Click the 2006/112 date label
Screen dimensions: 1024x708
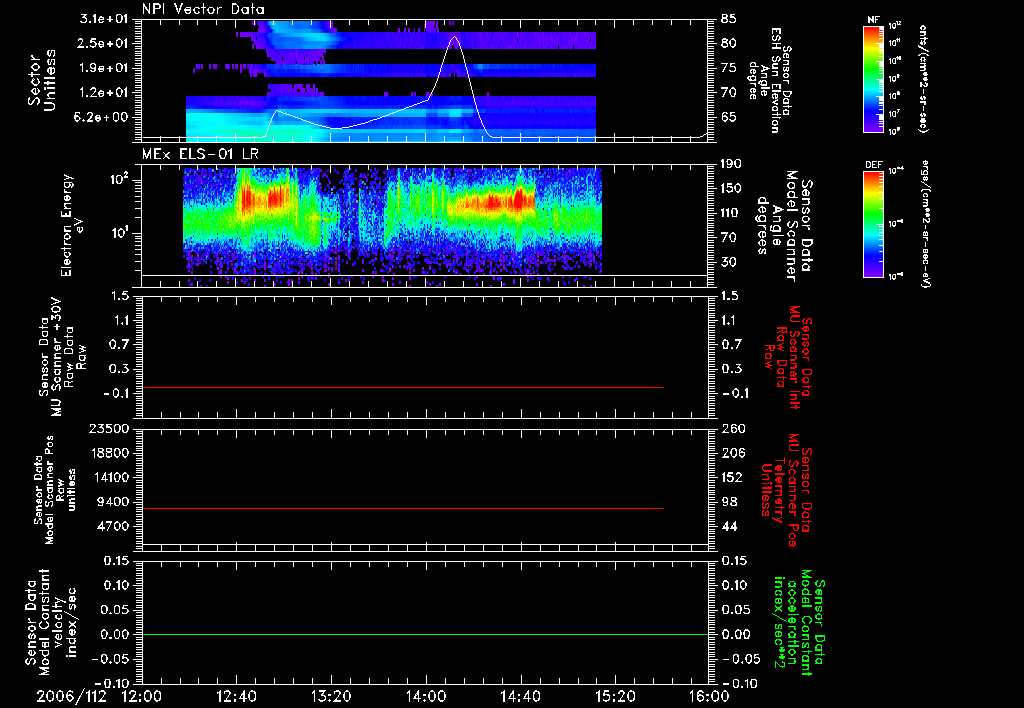71,696
